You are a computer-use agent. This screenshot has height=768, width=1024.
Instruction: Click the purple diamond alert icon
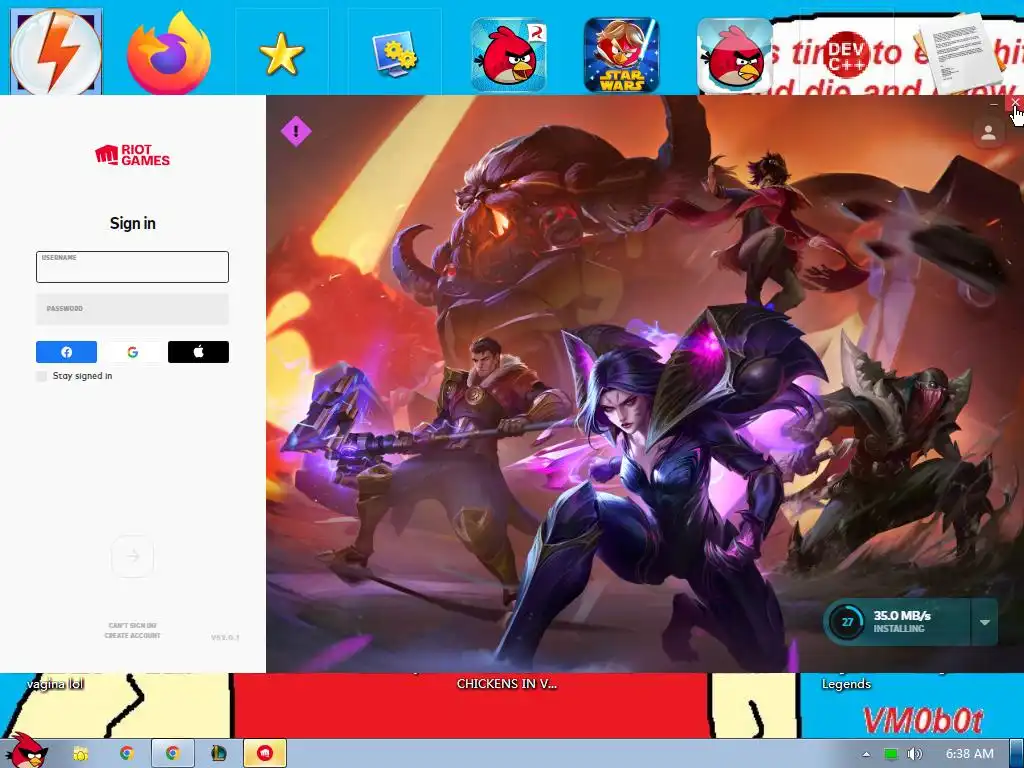click(x=296, y=131)
